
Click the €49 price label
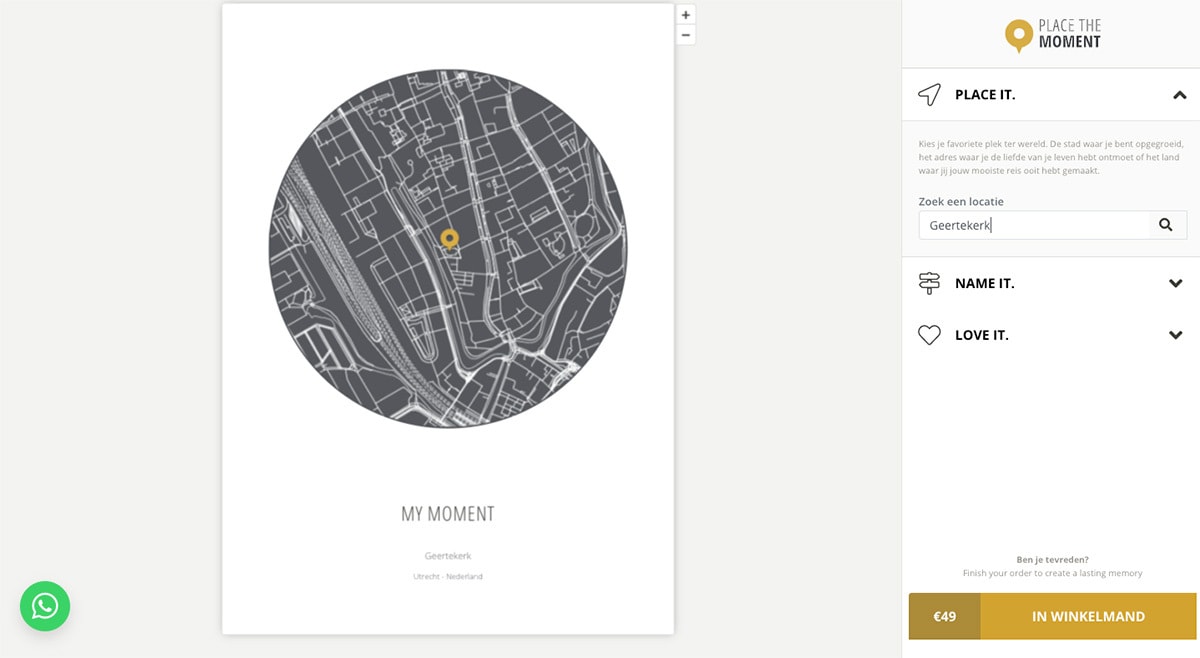pos(944,616)
